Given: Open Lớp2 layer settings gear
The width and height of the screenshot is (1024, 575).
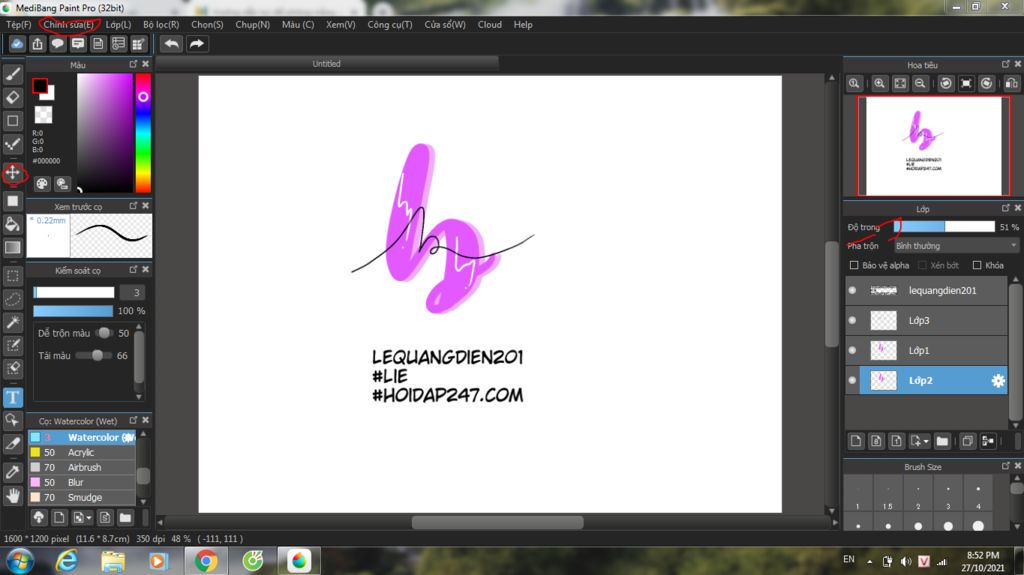Looking at the screenshot, I should (998, 380).
